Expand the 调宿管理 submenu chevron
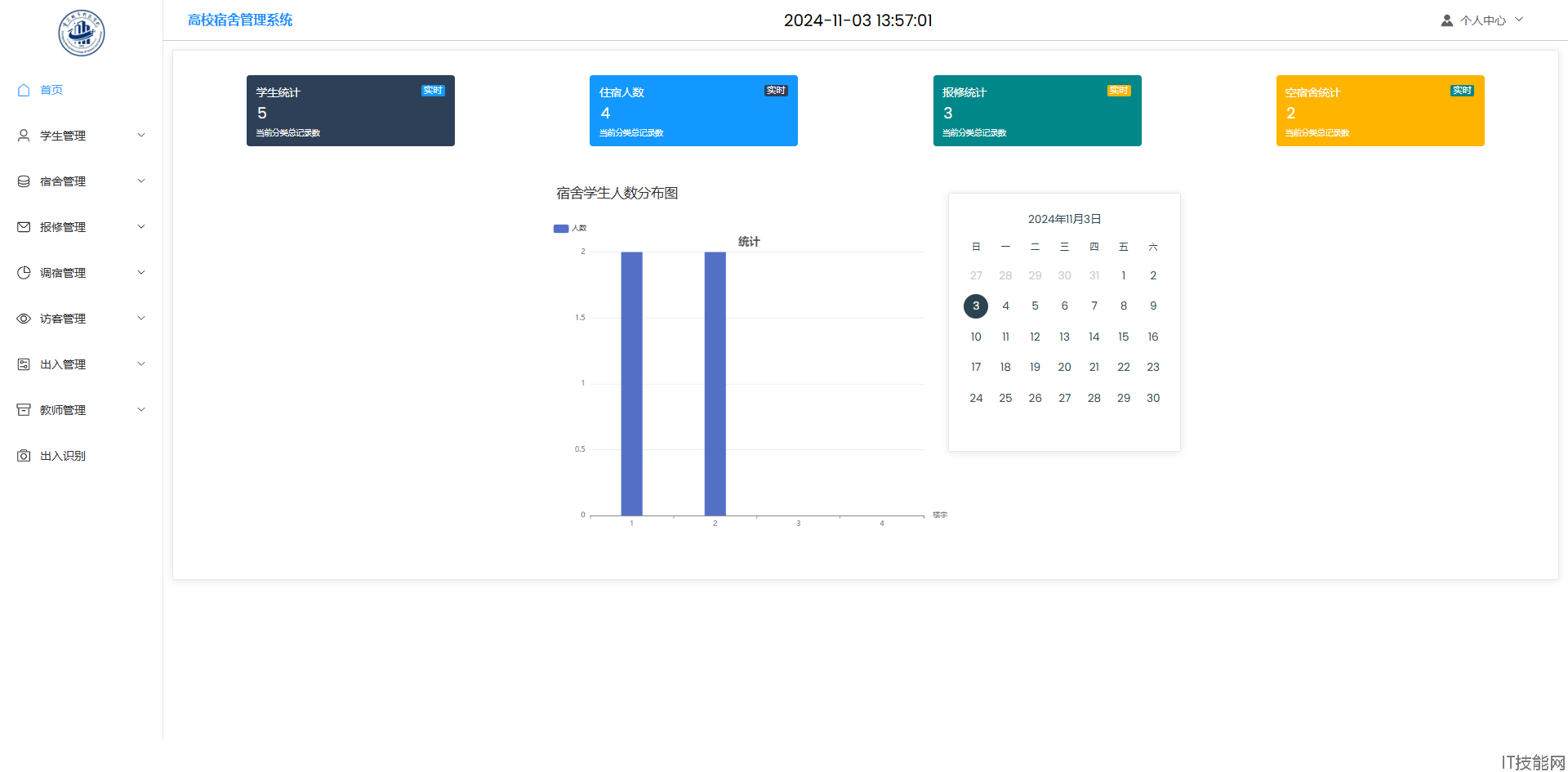This screenshot has width=1568, height=772. 141,273
